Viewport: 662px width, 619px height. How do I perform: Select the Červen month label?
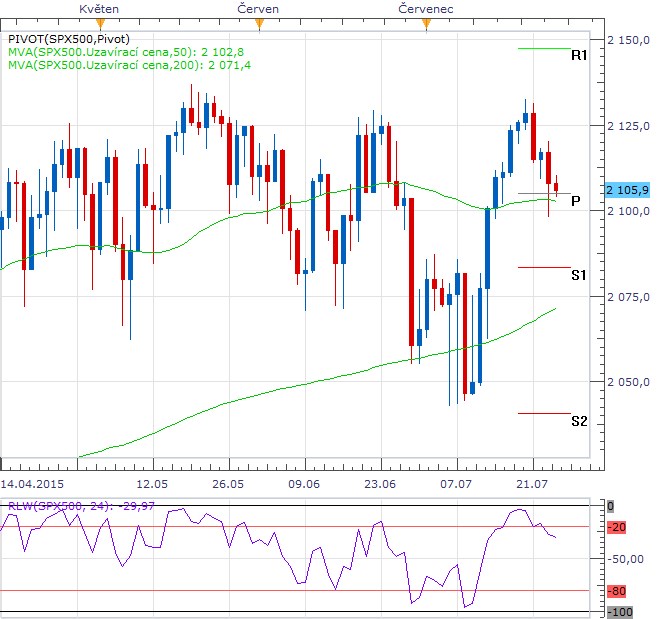tap(258, 9)
